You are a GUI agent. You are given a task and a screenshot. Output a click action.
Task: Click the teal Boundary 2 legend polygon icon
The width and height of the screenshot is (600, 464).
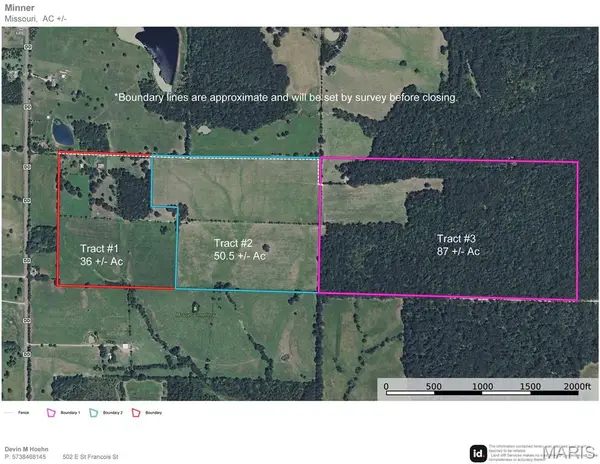click(94, 413)
